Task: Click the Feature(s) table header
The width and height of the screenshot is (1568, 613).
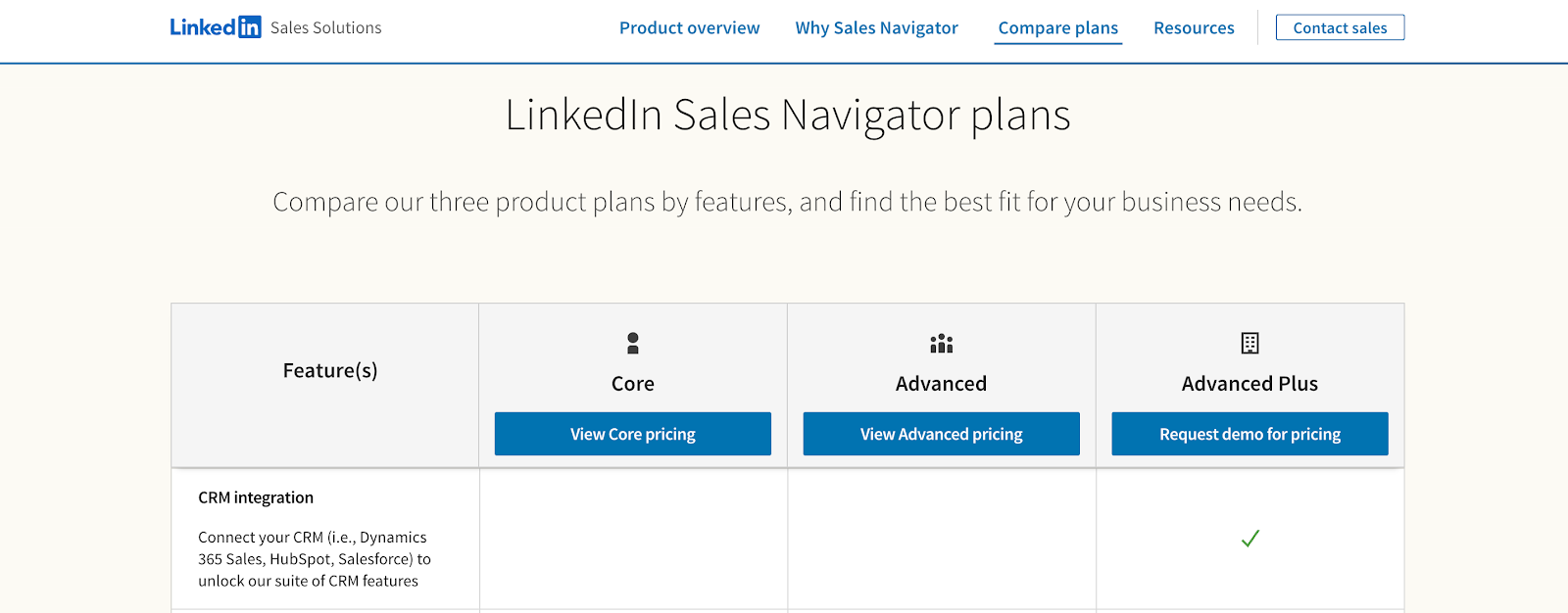Action: pyautogui.click(x=328, y=370)
